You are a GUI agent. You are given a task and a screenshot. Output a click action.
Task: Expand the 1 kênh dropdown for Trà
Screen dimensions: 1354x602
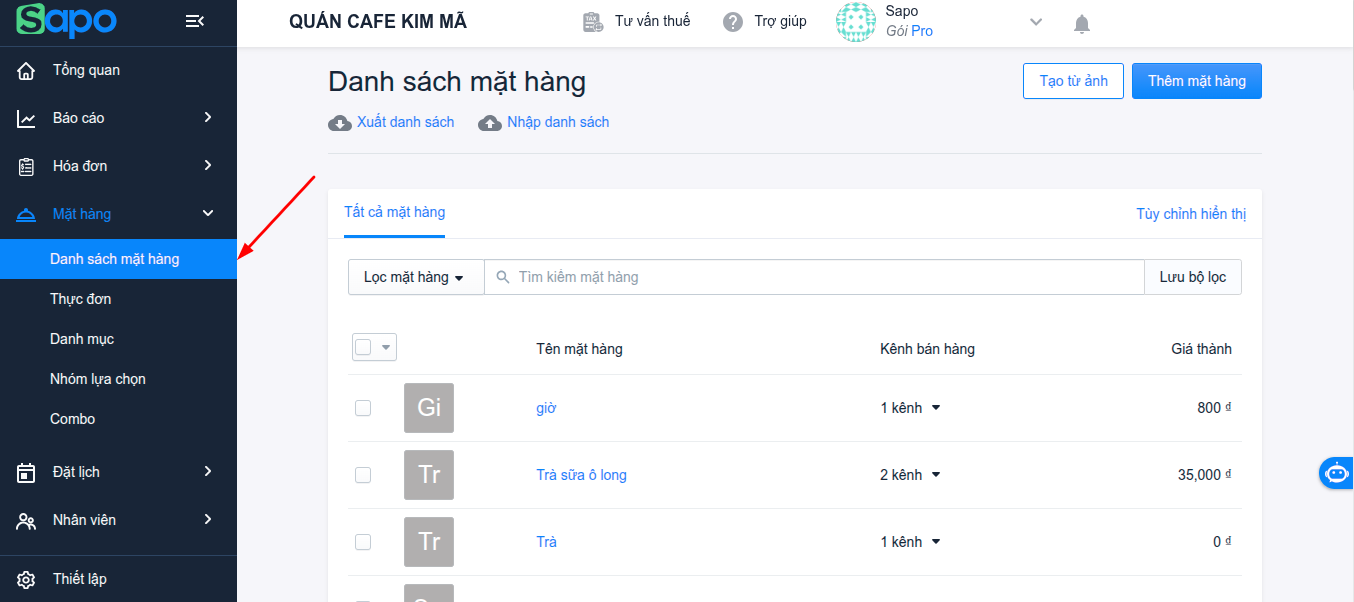coord(936,542)
